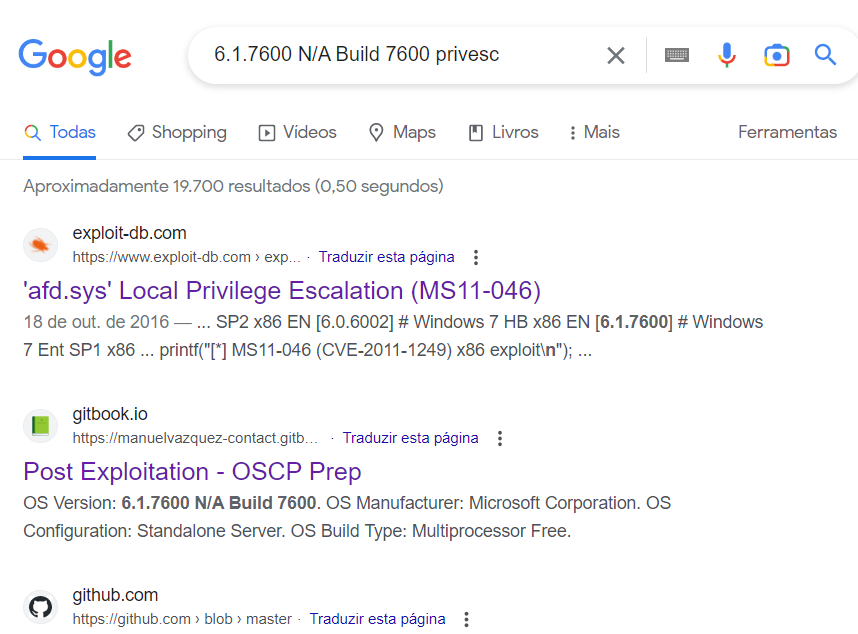Expand the Mais options menu

(593, 132)
